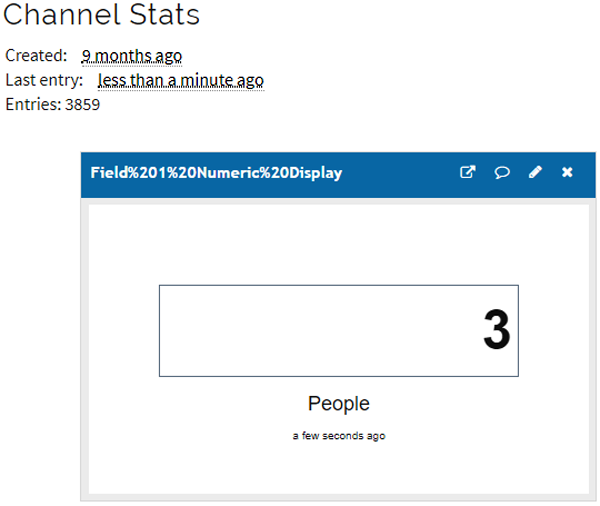Click white widget area below the timestamp
600x506 pixels.
[338, 468]
